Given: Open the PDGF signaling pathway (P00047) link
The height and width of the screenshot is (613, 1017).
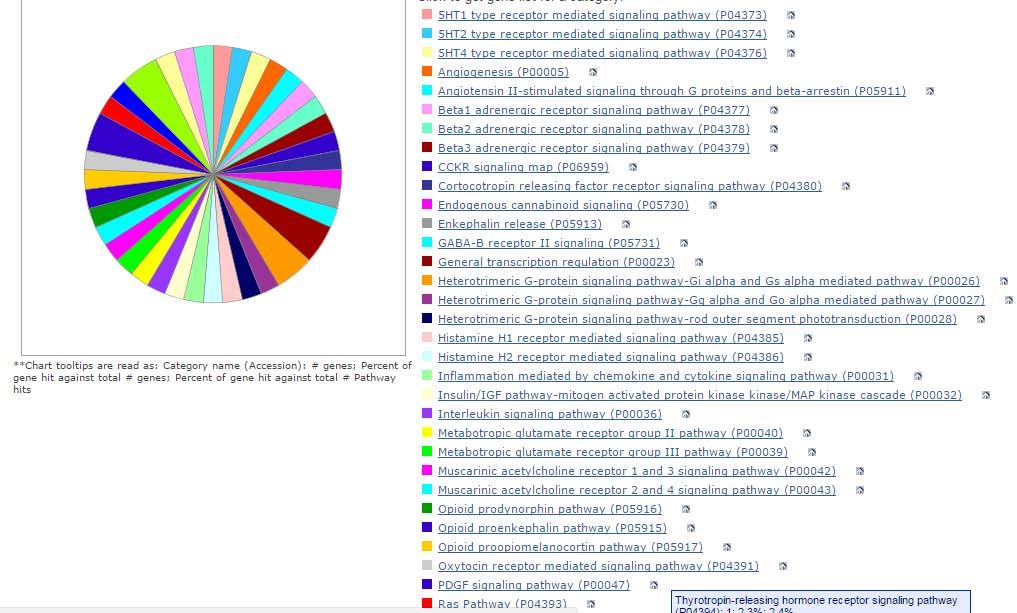Looking at the screenshot, I should click(534, 585).
